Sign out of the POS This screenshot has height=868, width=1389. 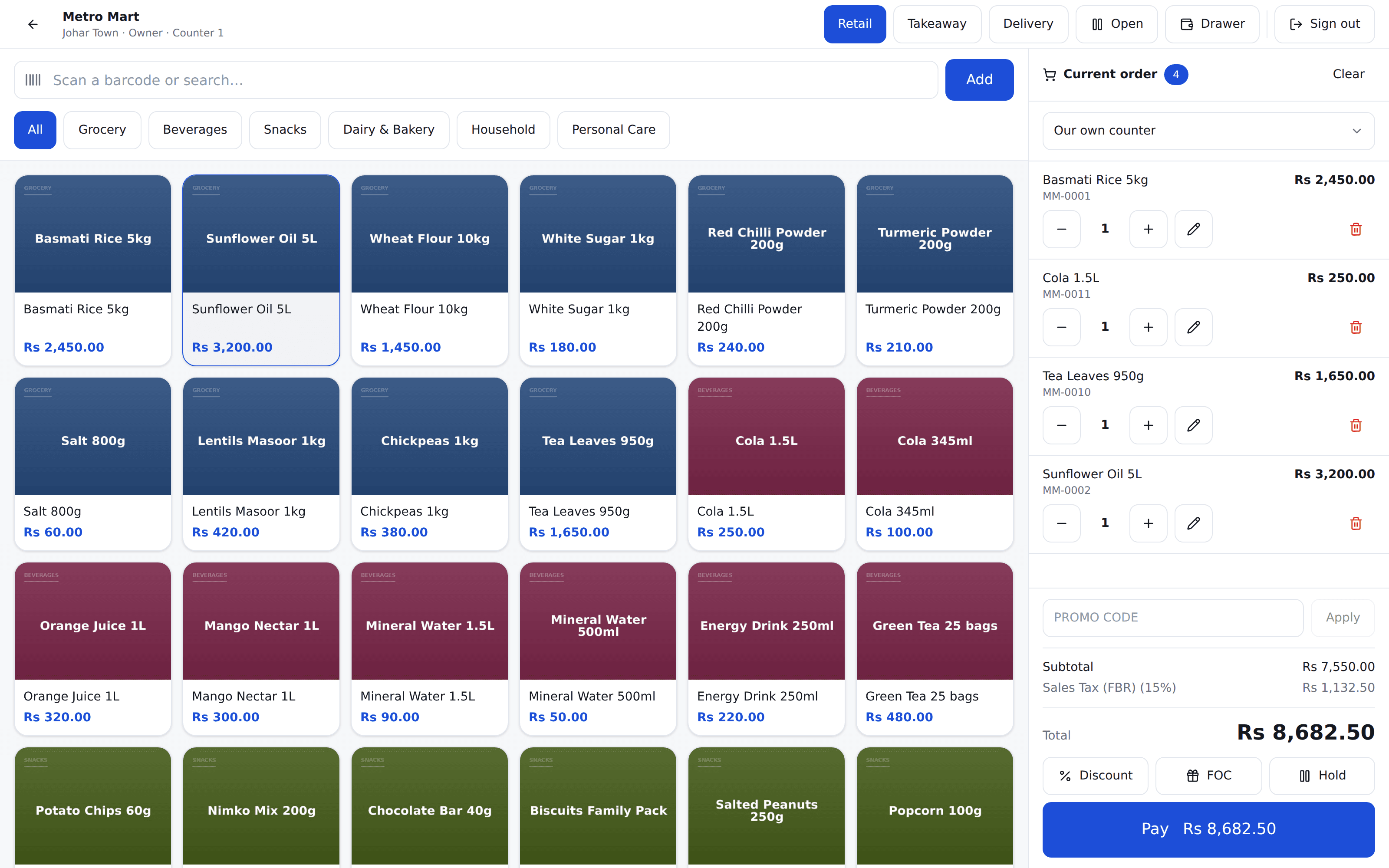[x=1324, y=24]
